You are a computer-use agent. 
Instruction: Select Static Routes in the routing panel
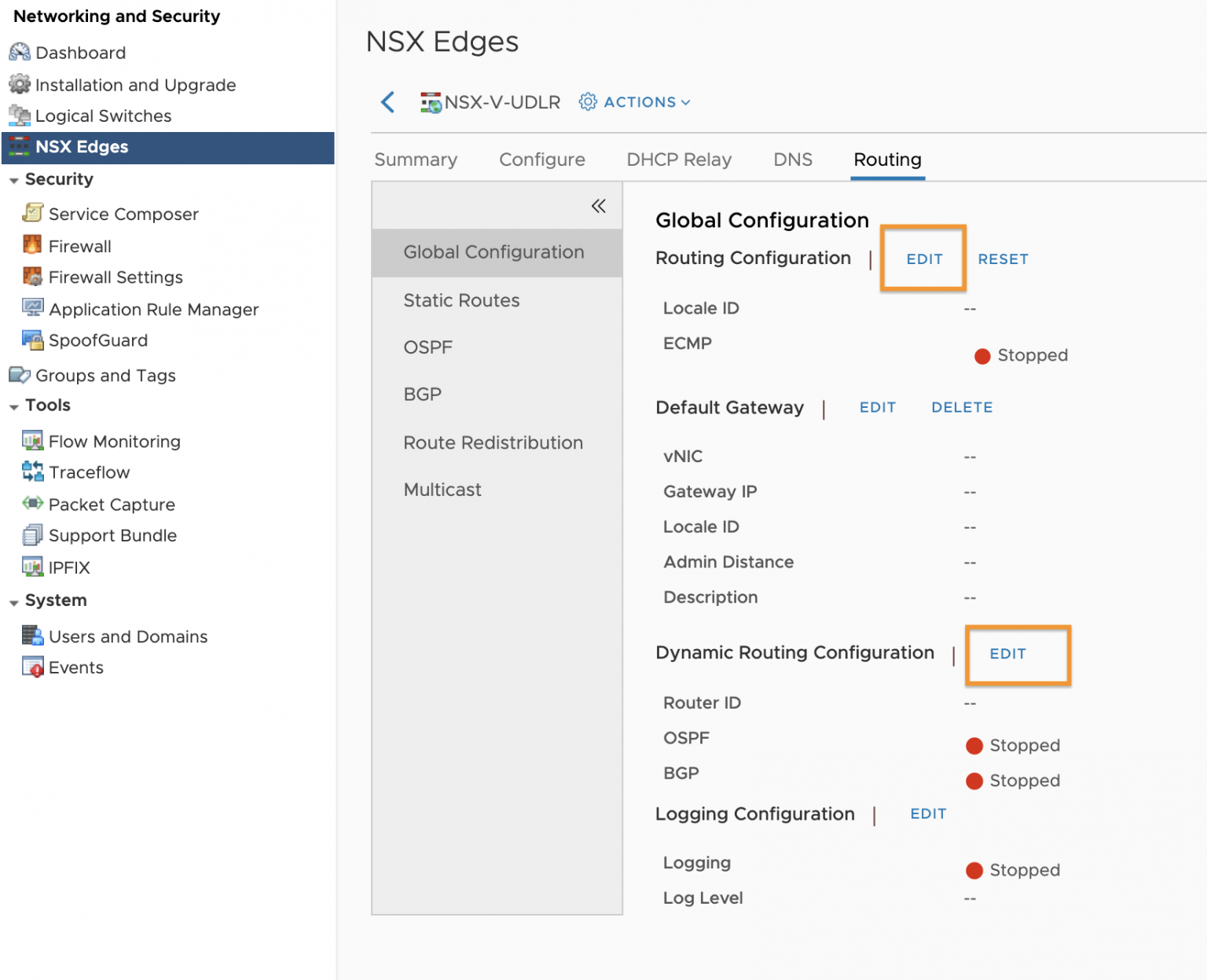[461, 300]
